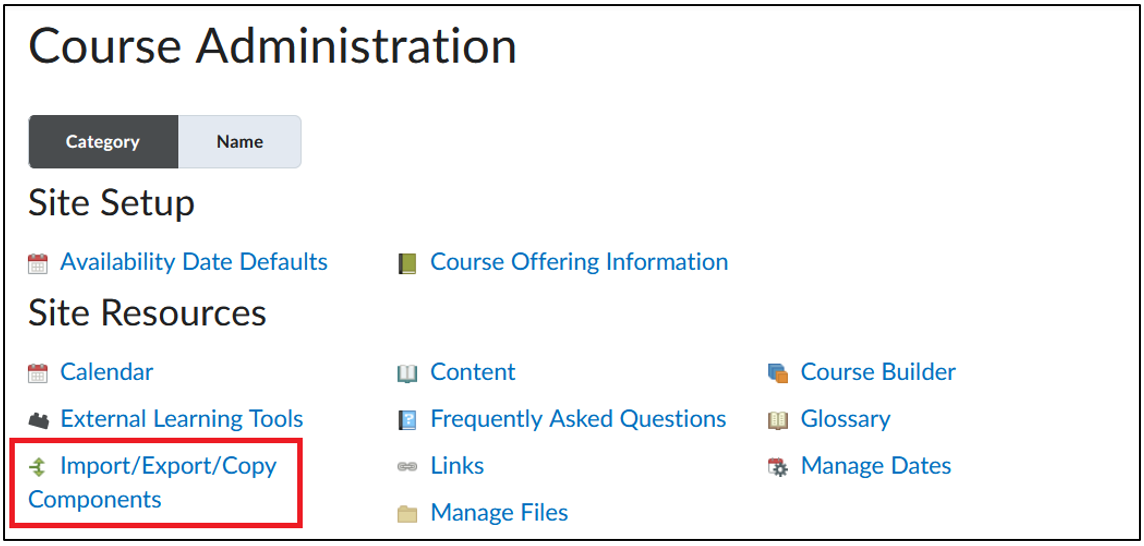Image resolution: width=1144 pixels, height=546 pixels.
Task: Click the chain icon beside Links
Action: click(x=407, y=467)
